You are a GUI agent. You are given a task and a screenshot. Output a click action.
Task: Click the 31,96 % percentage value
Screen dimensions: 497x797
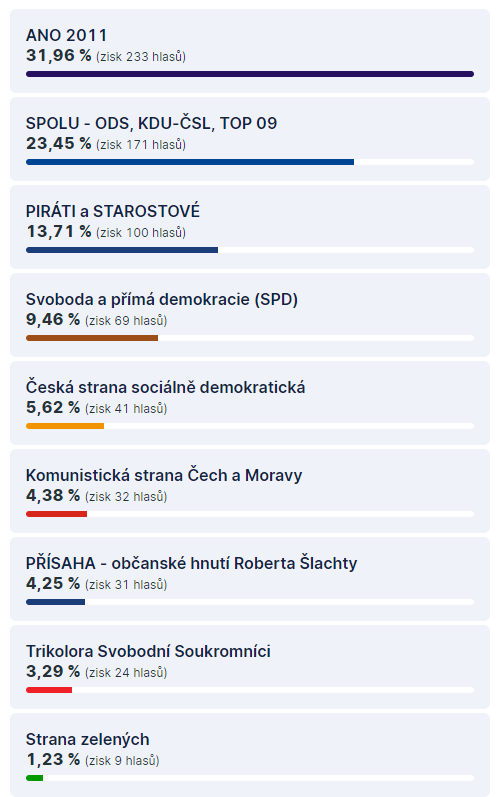[58, 55]
